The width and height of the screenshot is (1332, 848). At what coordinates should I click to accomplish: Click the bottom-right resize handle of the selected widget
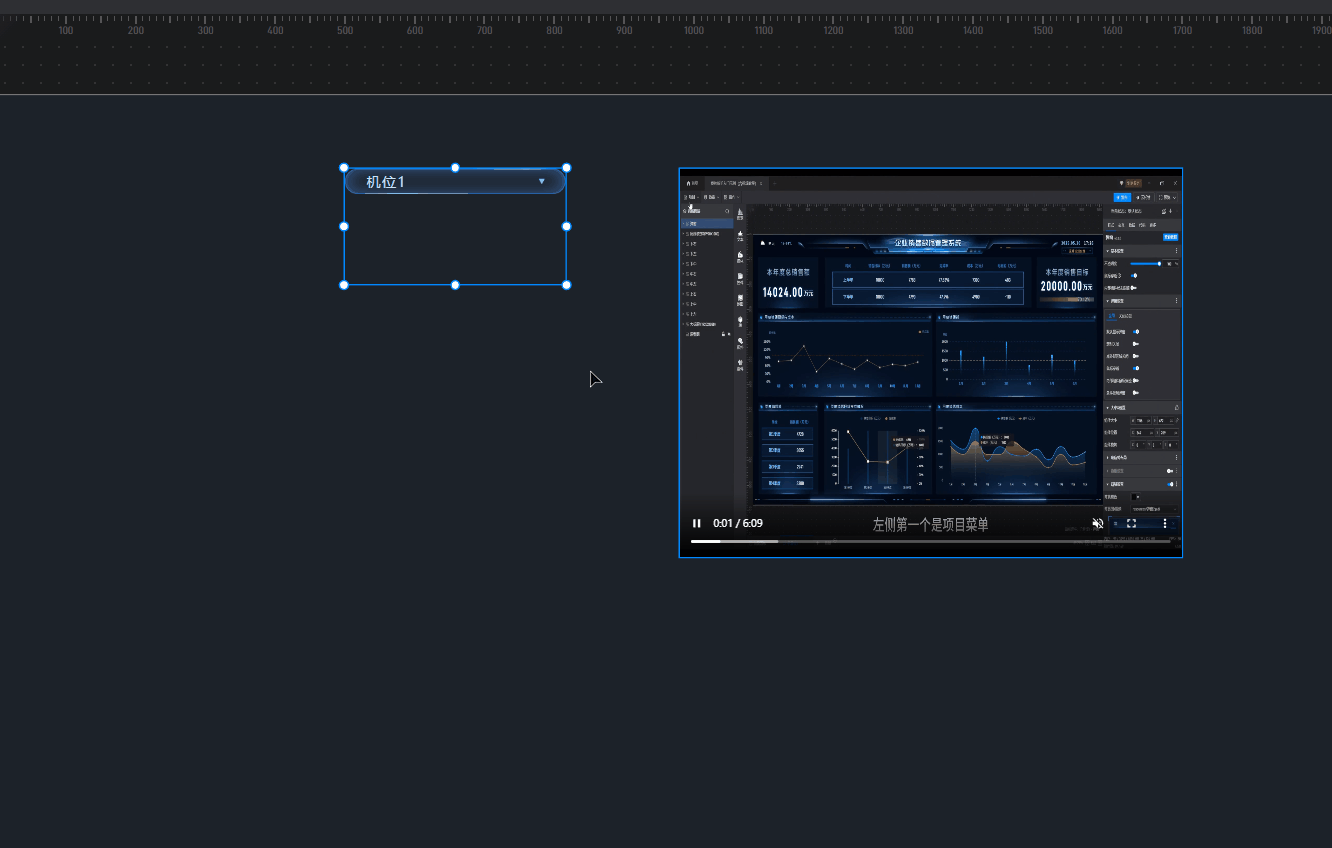point(566,285)
